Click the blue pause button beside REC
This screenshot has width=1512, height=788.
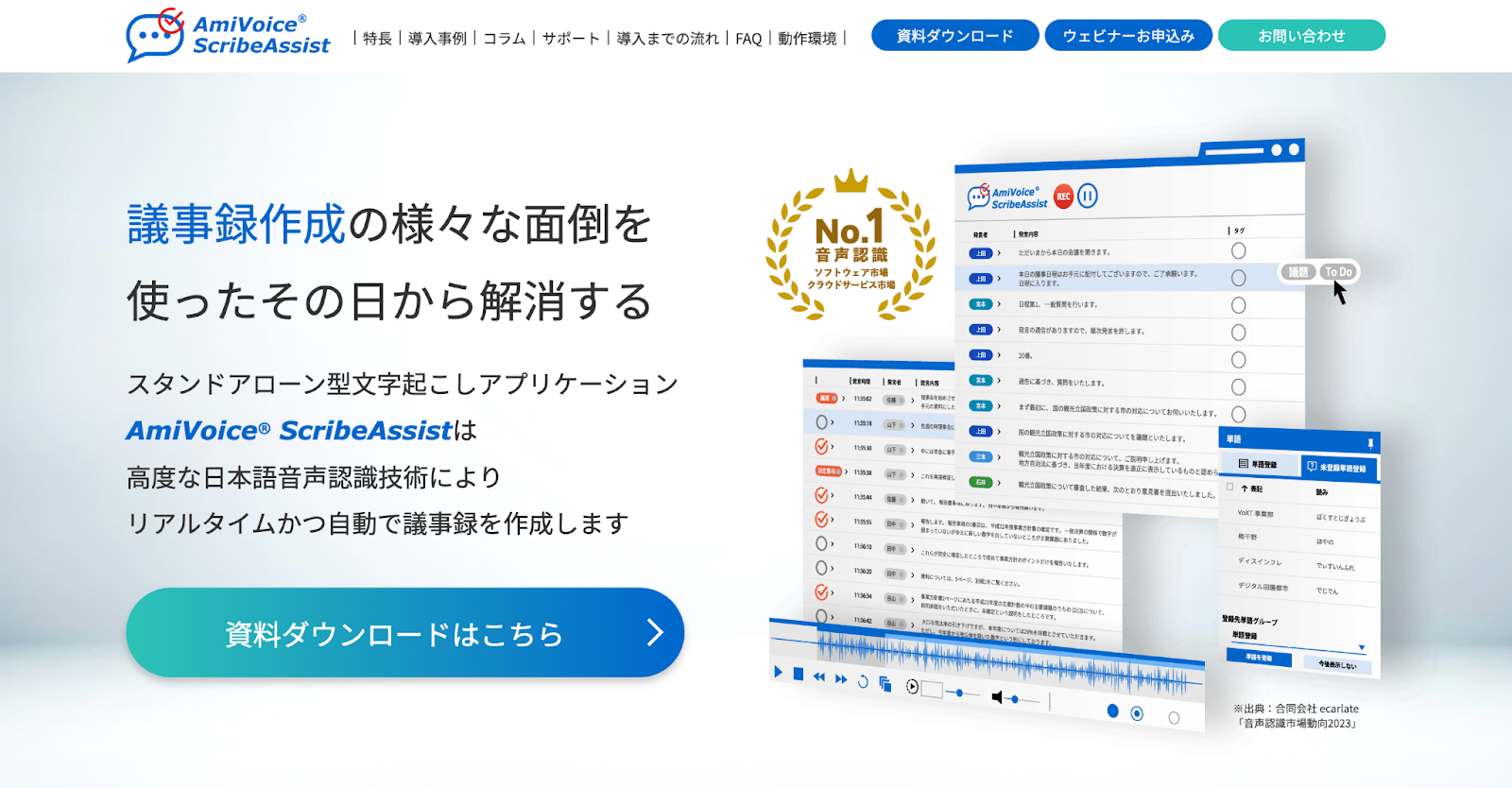point(1088,196)
